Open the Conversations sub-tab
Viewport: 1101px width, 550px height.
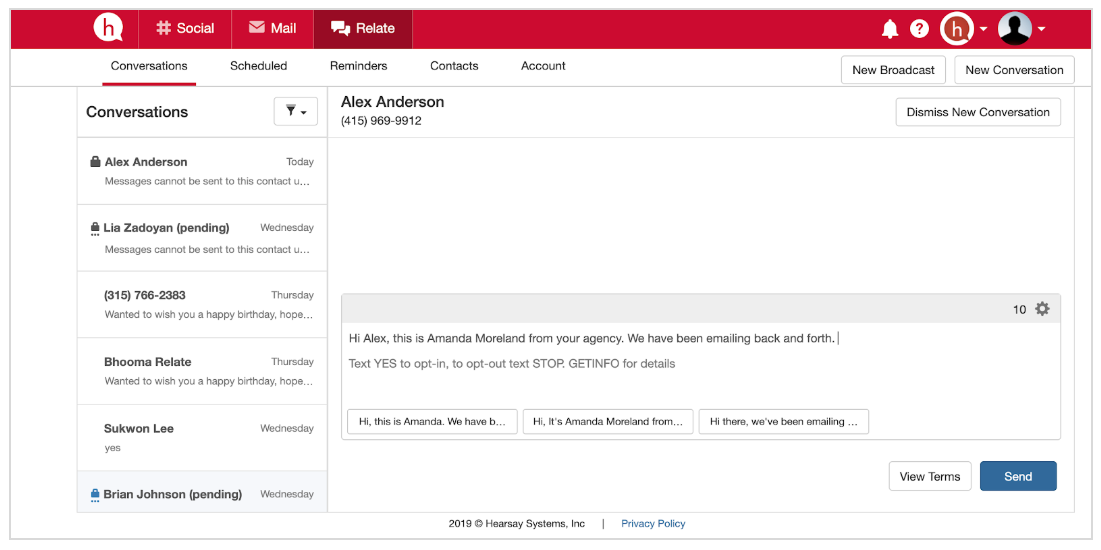pos(149,66)
